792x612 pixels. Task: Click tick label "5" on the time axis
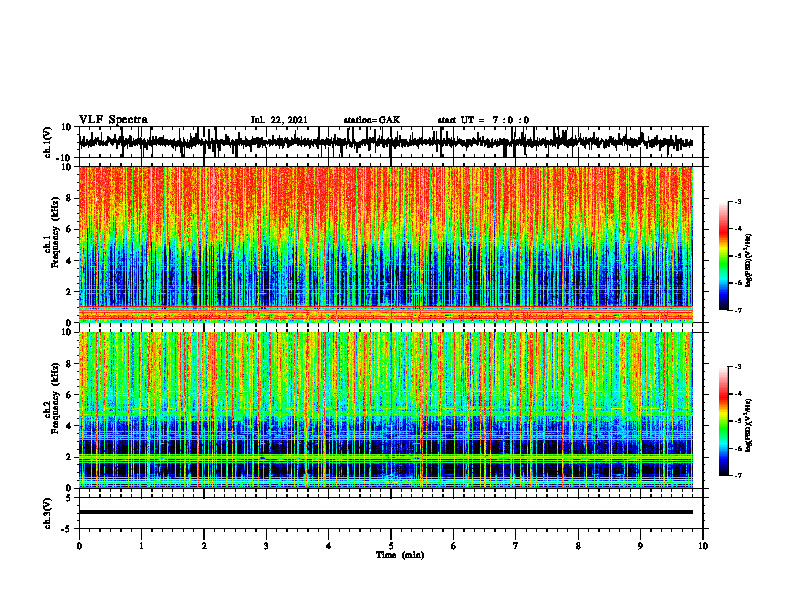391,546
